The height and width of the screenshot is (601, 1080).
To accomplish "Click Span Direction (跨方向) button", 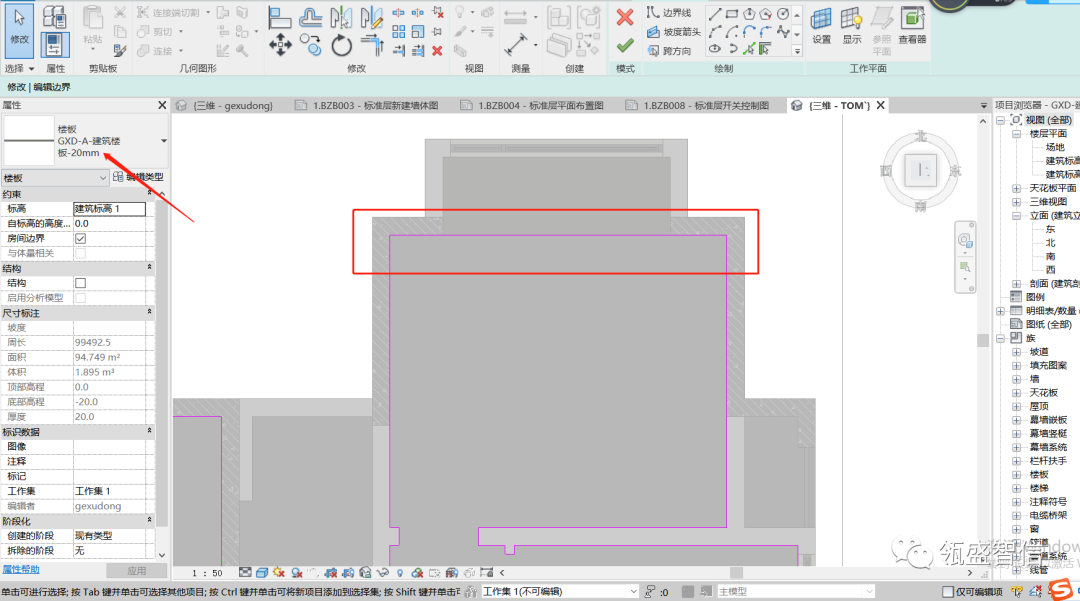I will point(669,50).
